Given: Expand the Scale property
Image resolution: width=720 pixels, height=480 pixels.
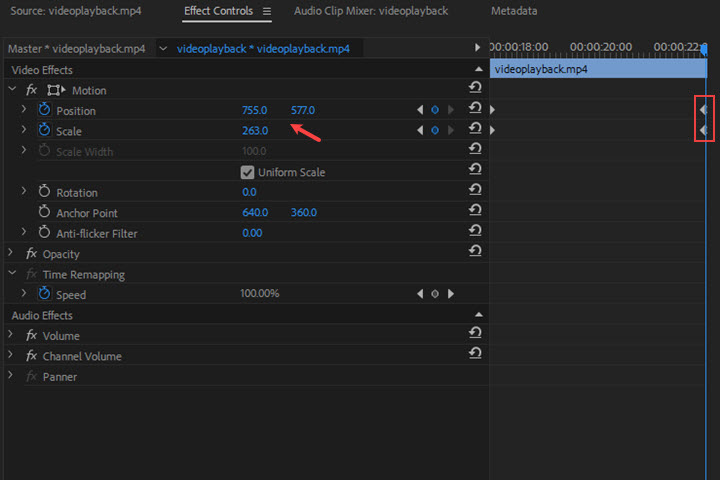Looking at the screenshot, I should (x=24, y=130).
